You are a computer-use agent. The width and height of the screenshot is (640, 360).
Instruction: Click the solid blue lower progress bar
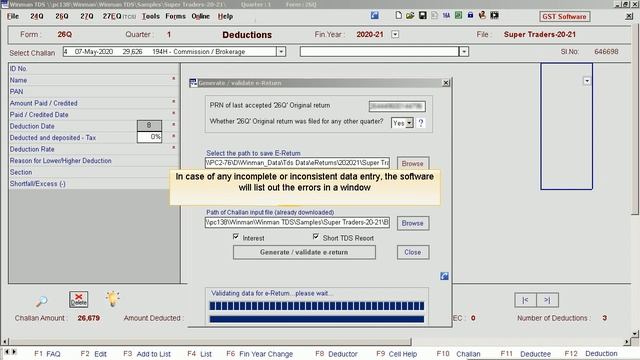click(317, 319)
